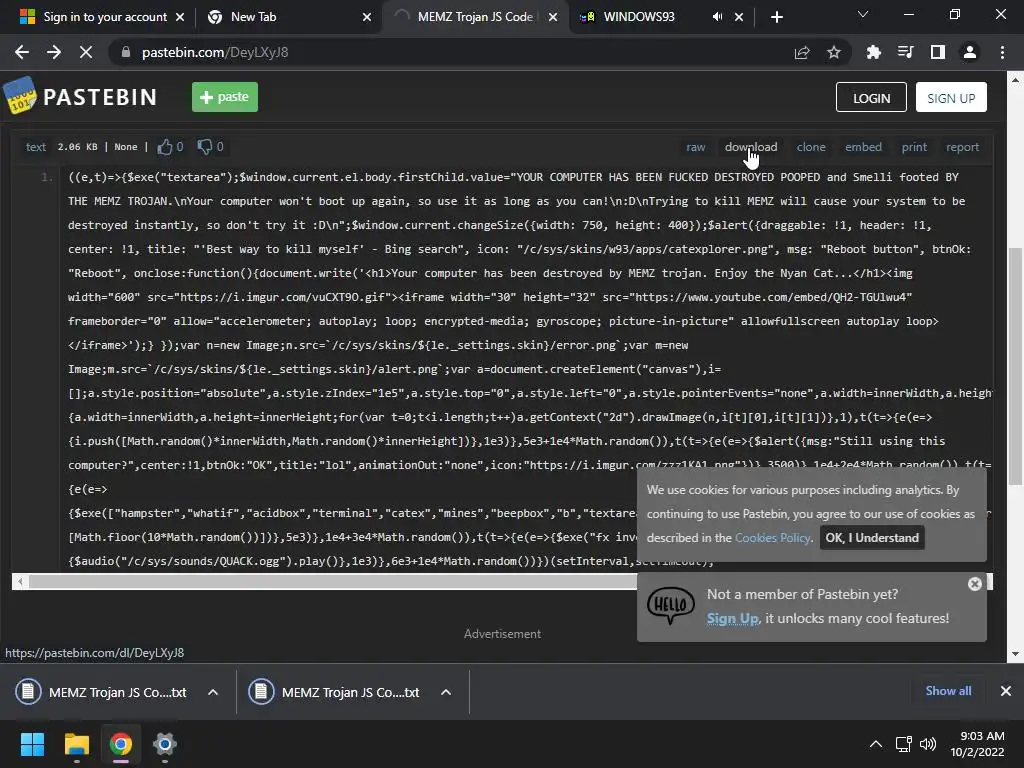Image resolution: width=1024 pixels, height=768 pixels.
Task: Report this paste
Action: tap(963, 147)
